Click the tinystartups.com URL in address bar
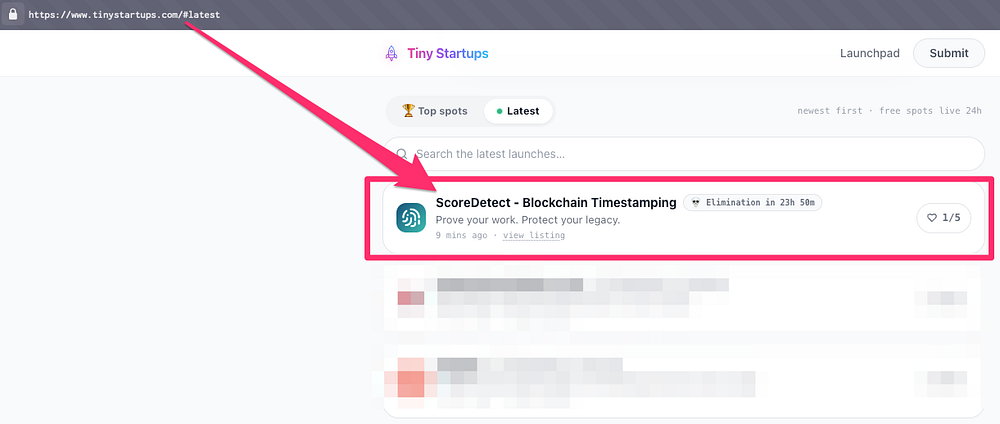Screen dimensions: 1000x424 (x=124, y=14)
